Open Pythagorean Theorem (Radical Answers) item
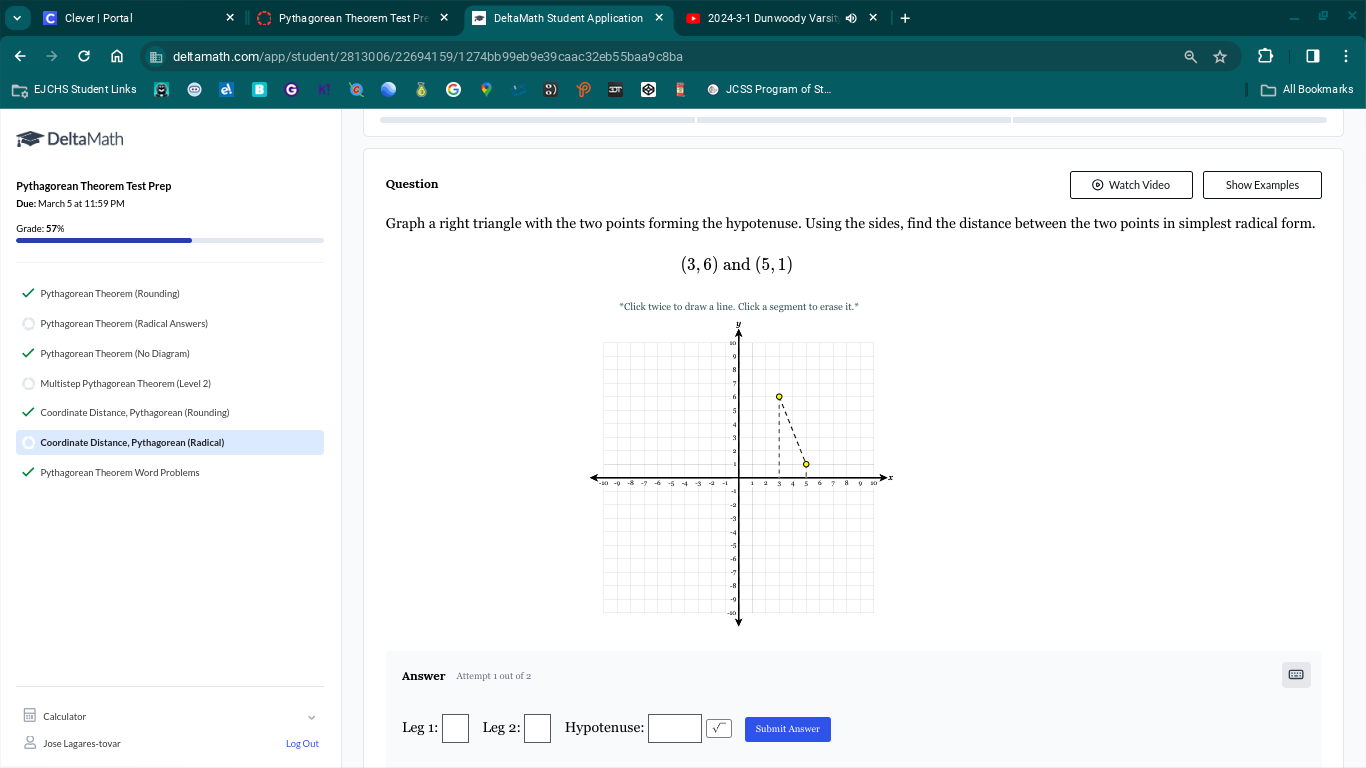 pyautogui.click(x=124, y=324)
